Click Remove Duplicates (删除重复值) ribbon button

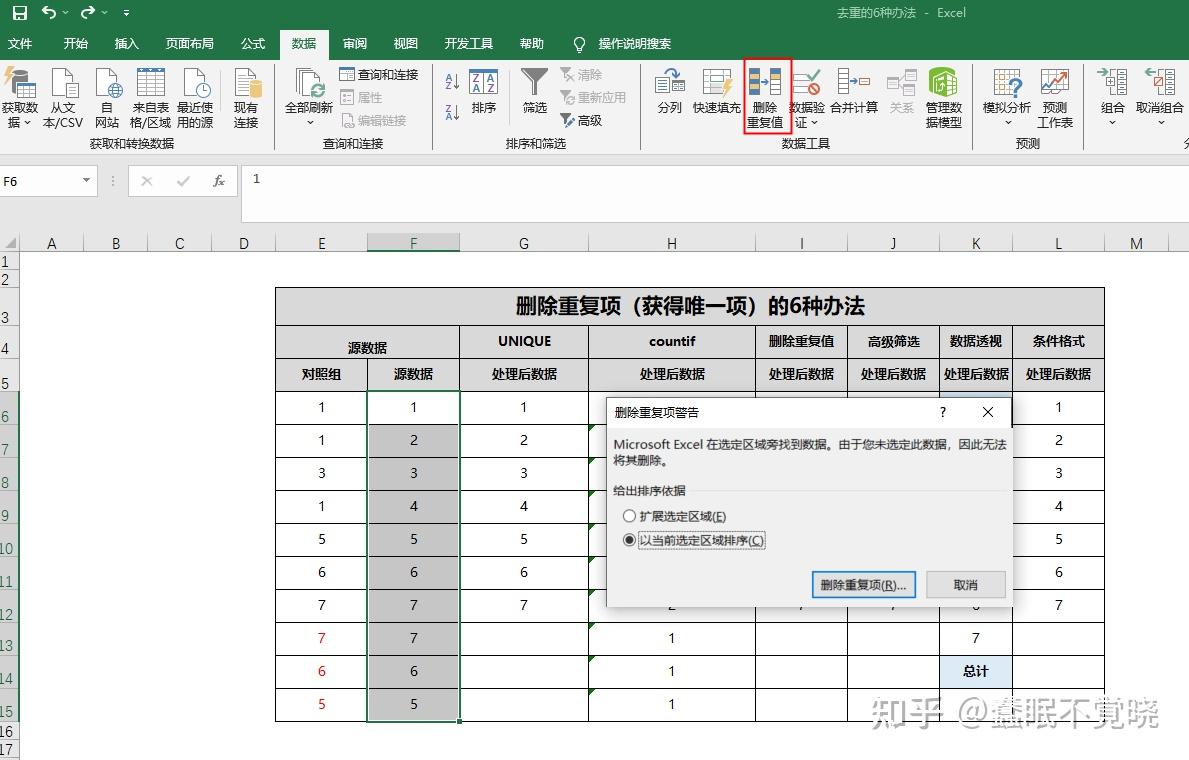pyautogui.click(x=766, y=98)
